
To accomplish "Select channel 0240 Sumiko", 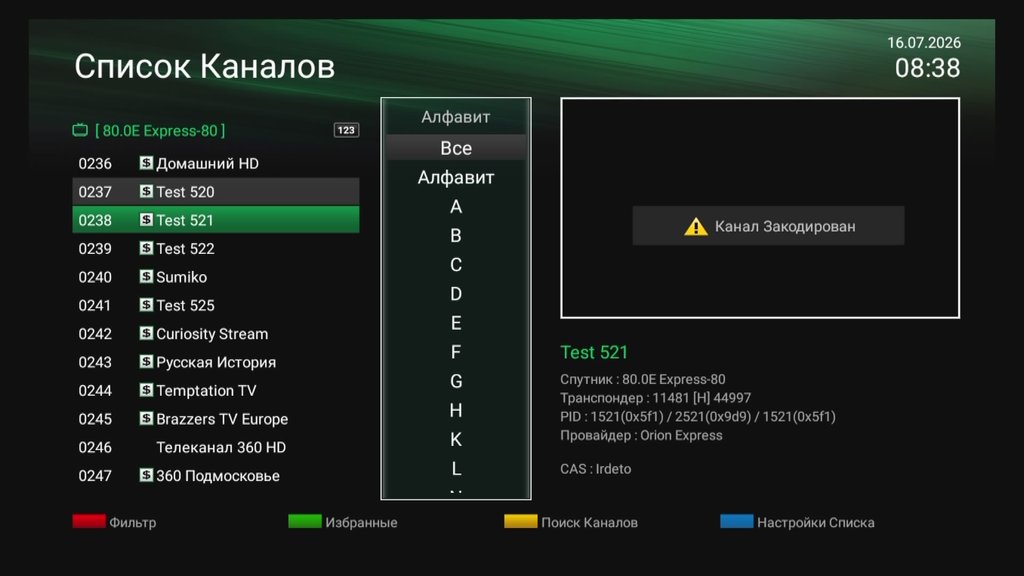I will click(x=216, y=277).
